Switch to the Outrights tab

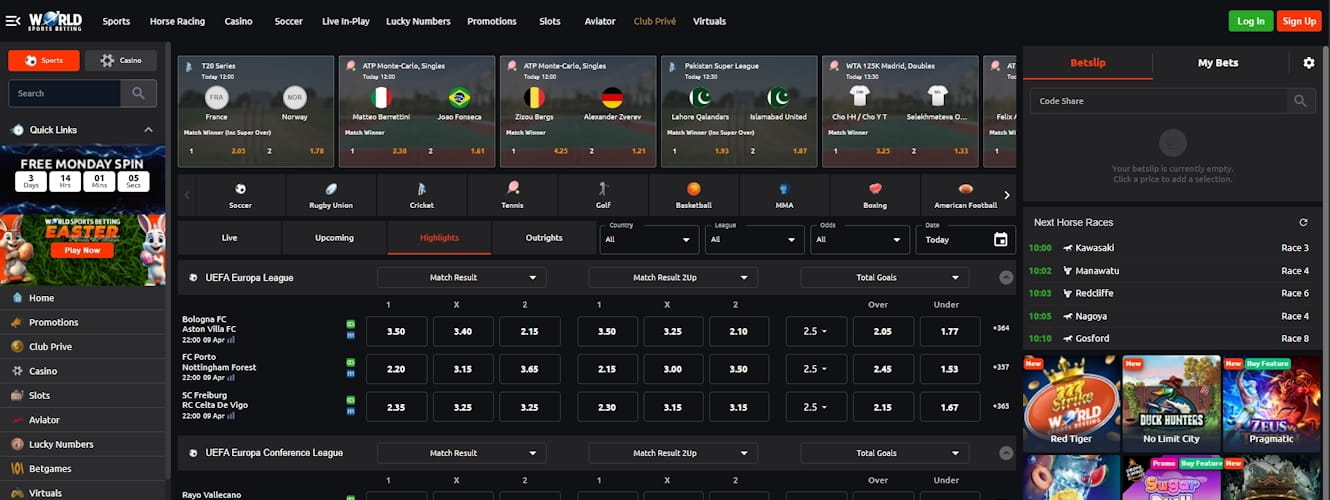tap(544, 238)
